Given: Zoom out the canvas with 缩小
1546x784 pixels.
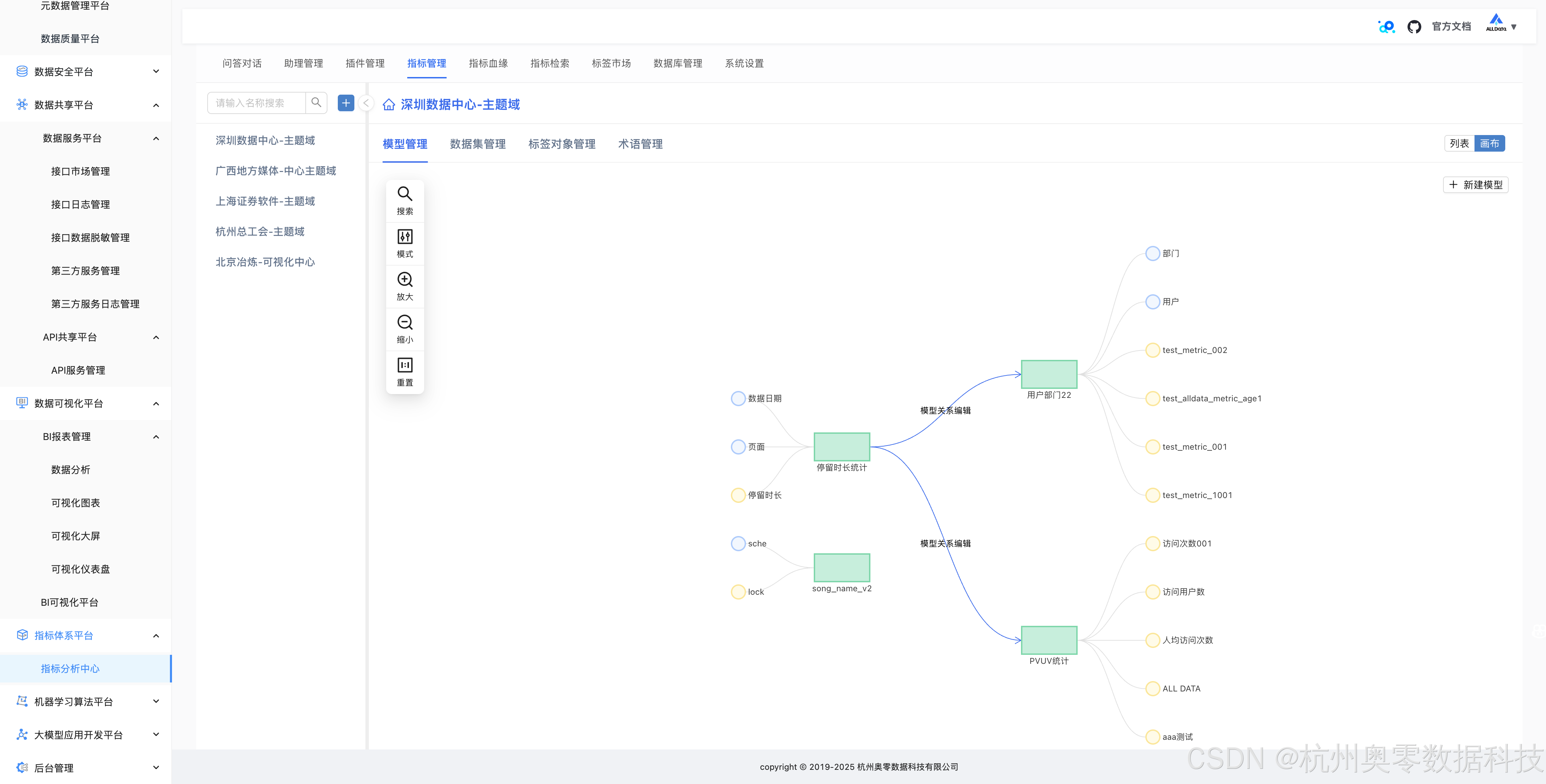Looking at the screenshot, I should tap(404, 329).
